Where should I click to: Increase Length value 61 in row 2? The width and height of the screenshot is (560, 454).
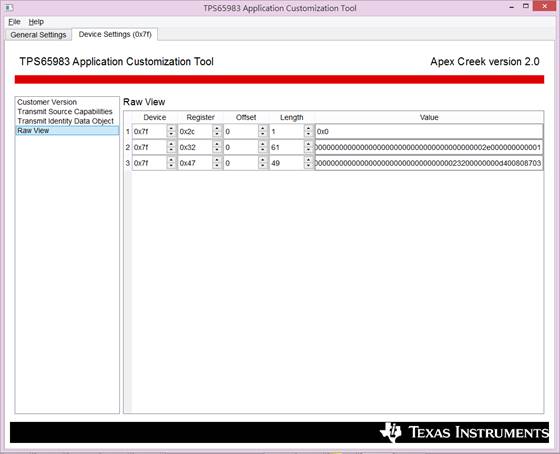[309, 144]
